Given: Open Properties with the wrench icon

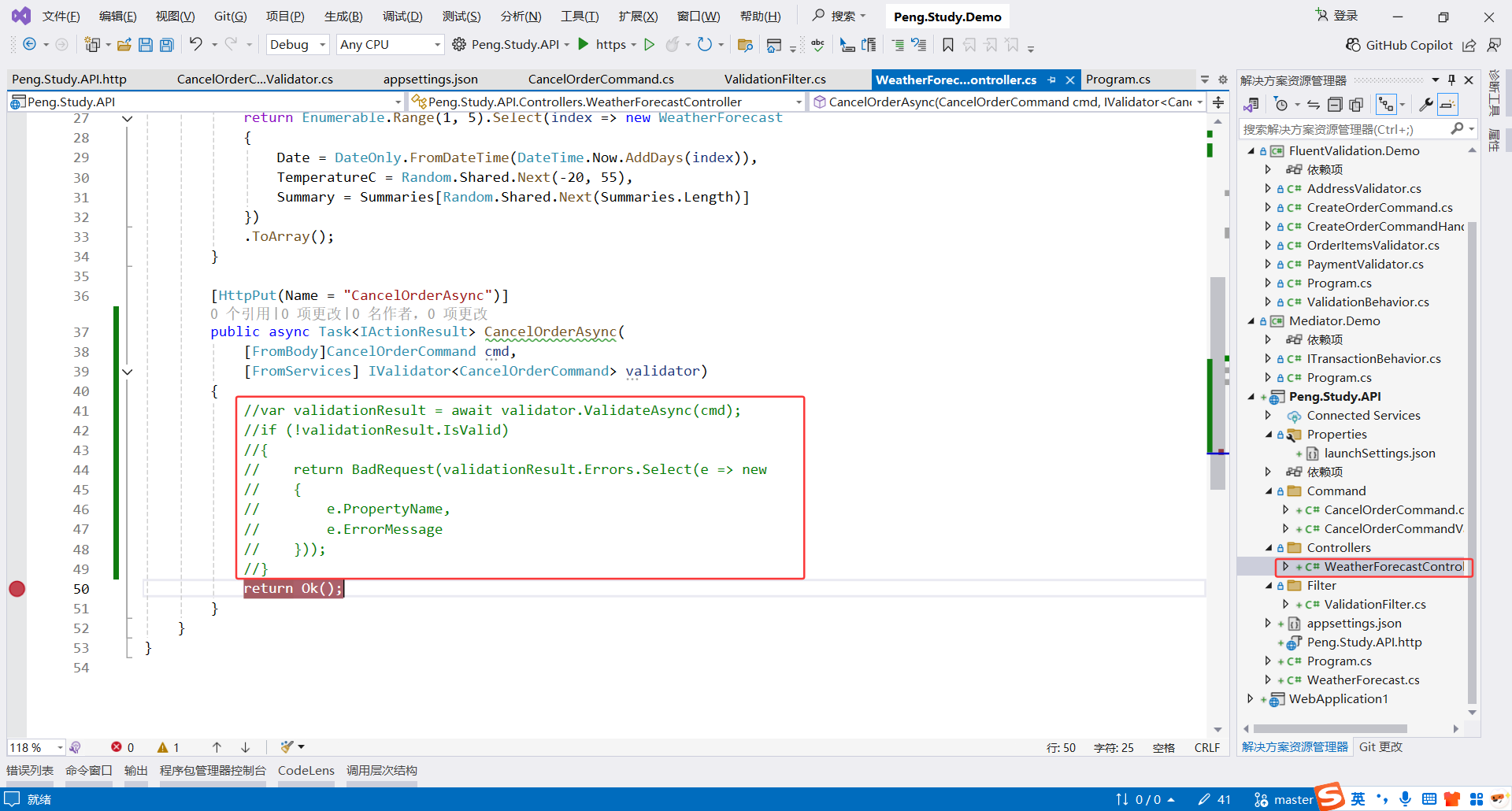Looking at the screenshot, I should (x=1426, y=105).
